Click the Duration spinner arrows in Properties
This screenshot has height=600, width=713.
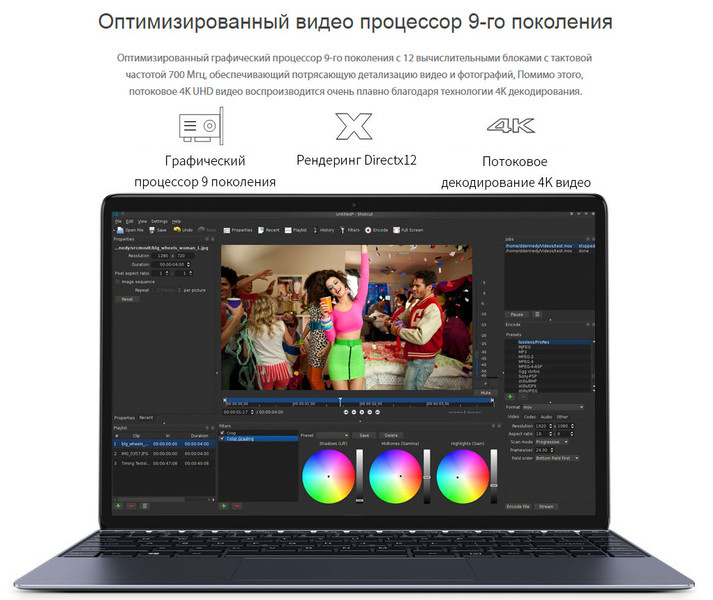click(188, 264)
